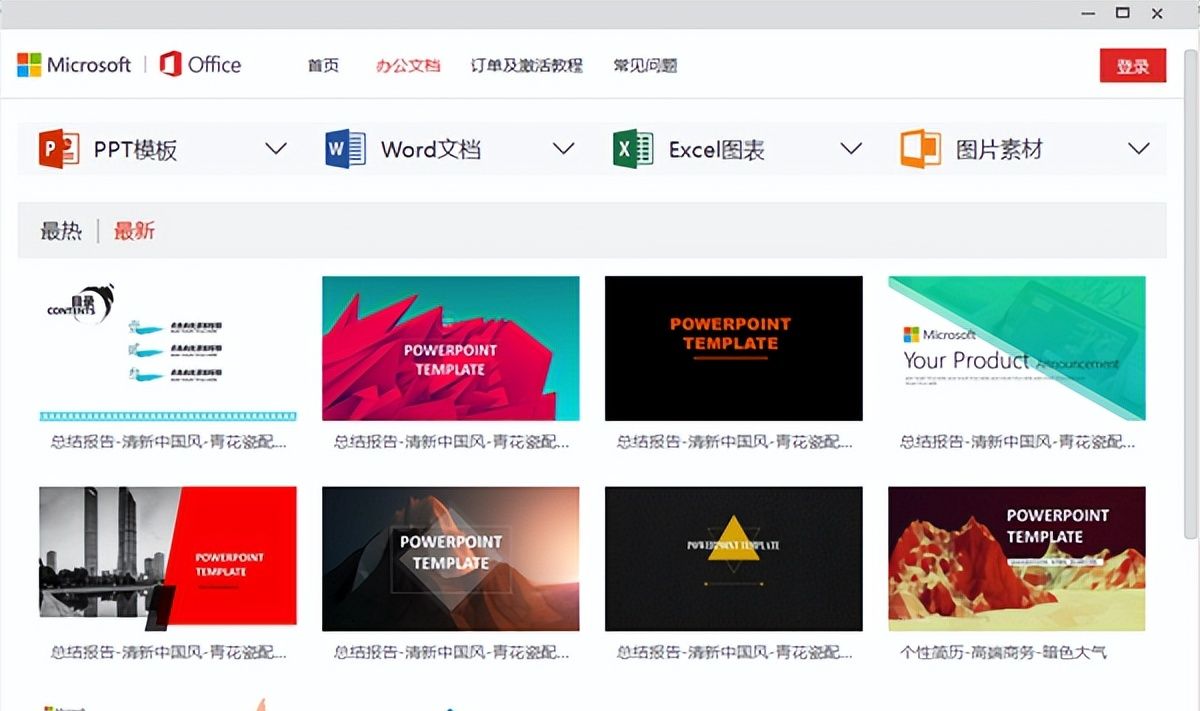The image size is (1200, 711).
Task: Select the 最新 tab
Action: coord(136,230)
